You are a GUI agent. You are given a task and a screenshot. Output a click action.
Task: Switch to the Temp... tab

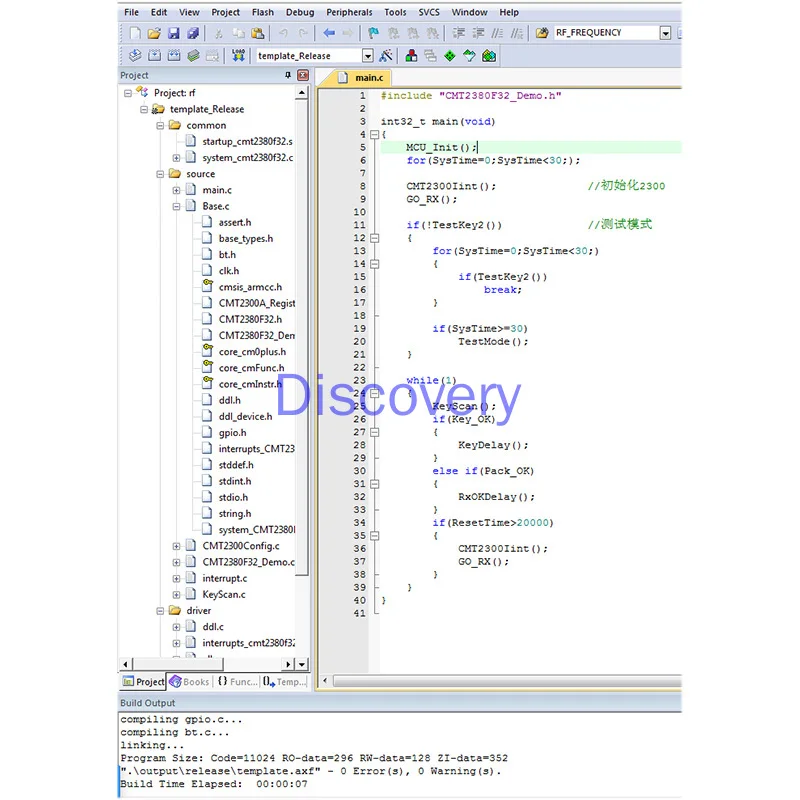pyautogui.click(x=285, y=682)
